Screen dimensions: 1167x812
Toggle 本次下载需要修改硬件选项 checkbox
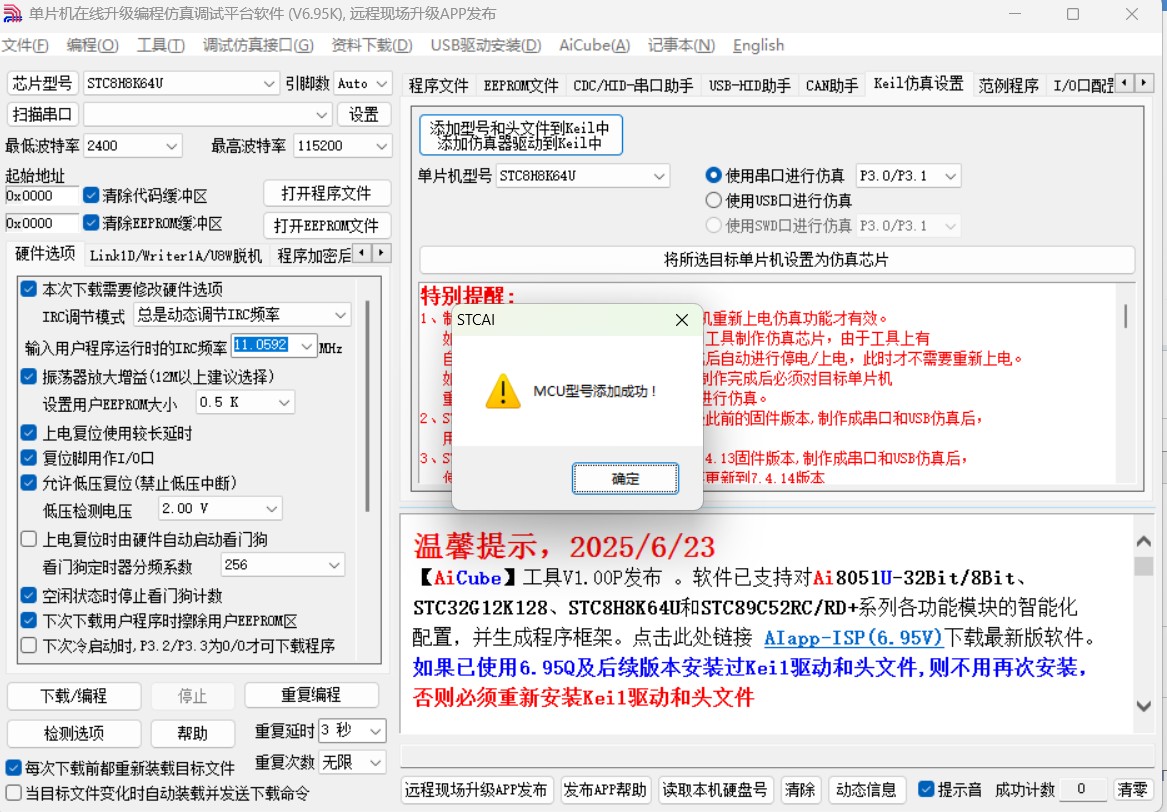point(28,289)
